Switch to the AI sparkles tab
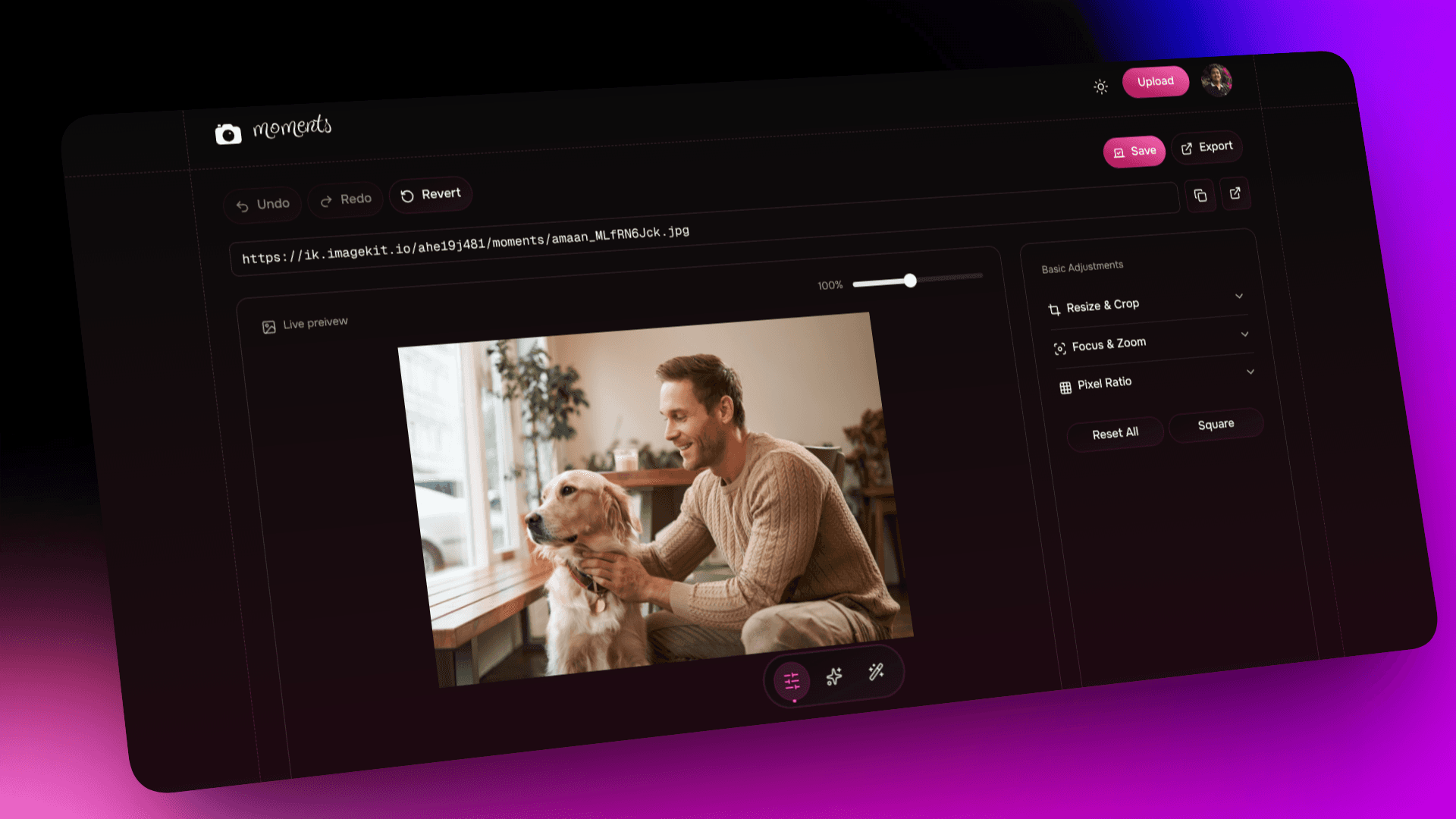 [834, 676]
